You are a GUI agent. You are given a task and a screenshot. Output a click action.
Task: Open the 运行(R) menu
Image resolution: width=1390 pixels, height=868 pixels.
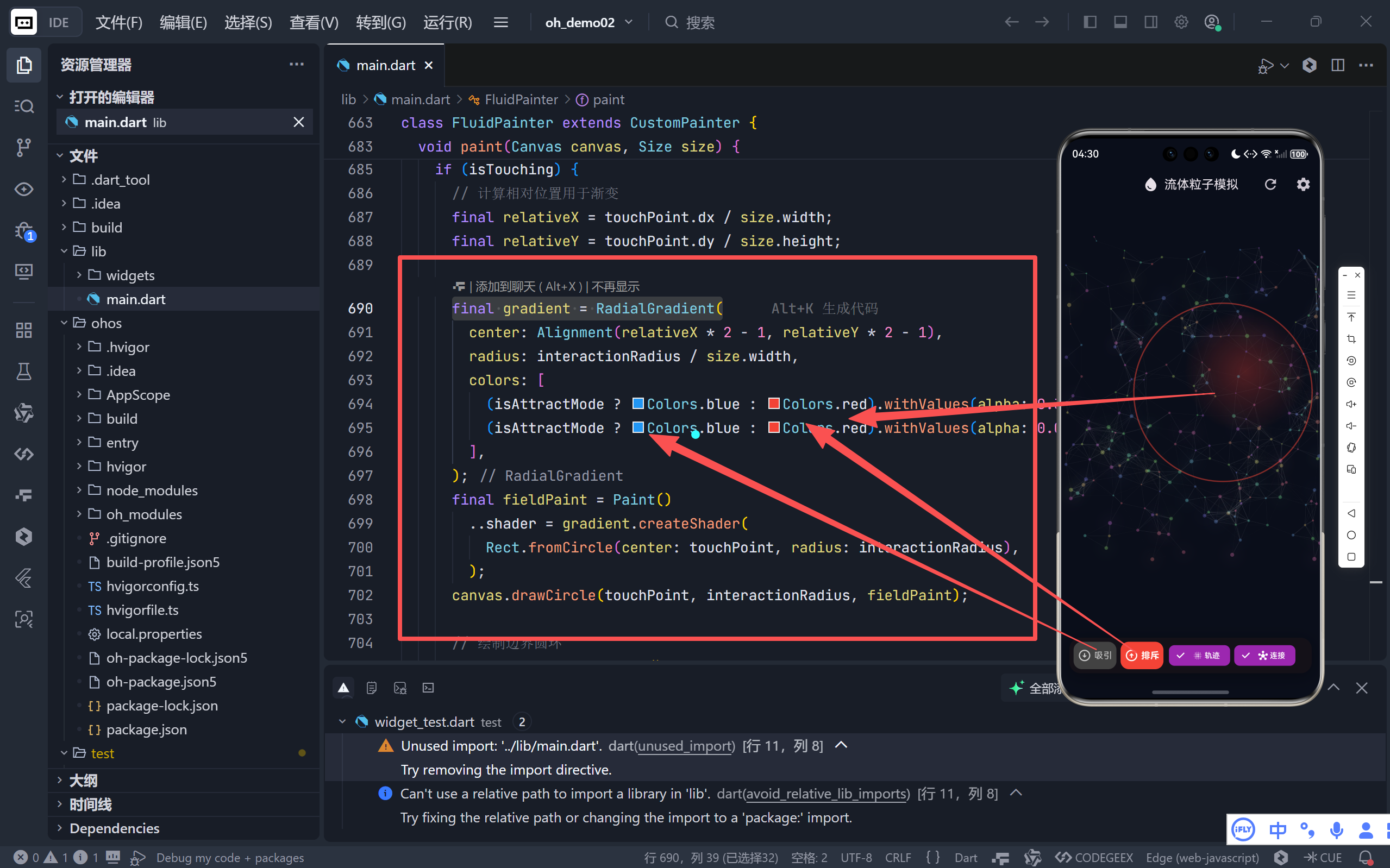tap(447, 22)
